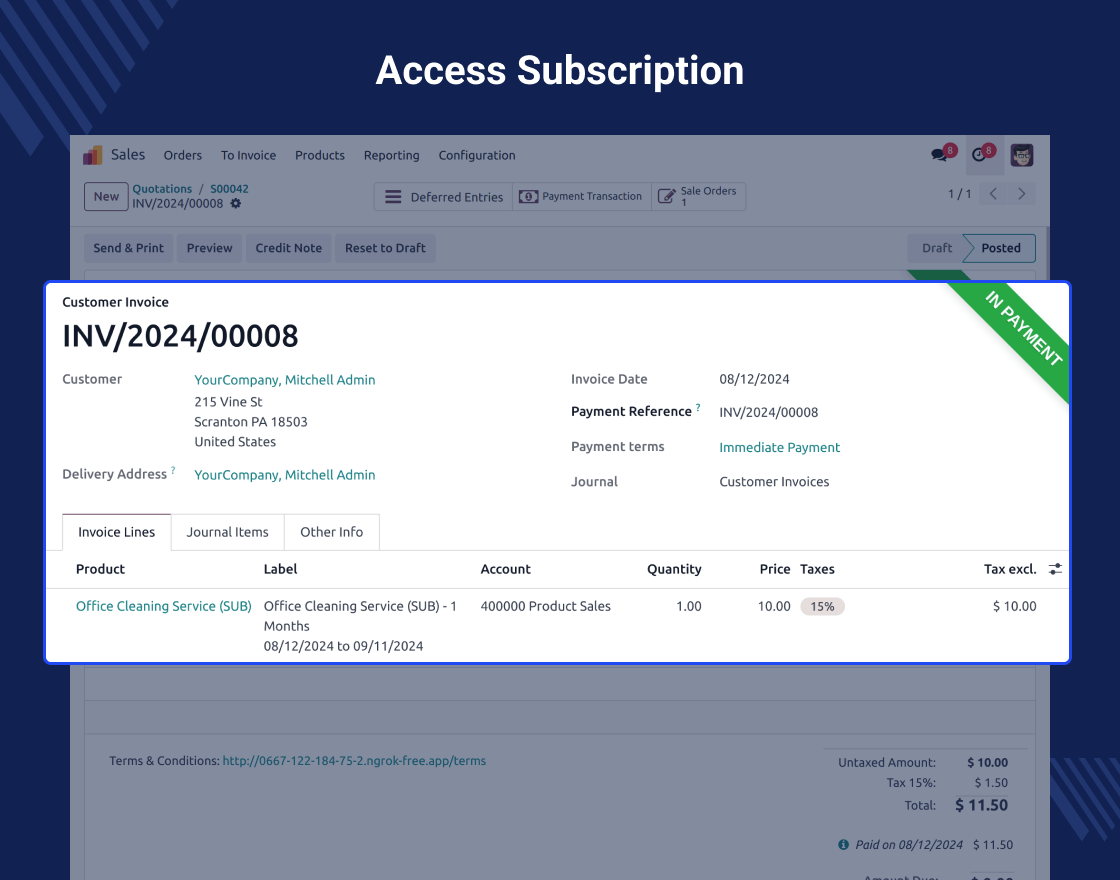
Task: Open Deferred Entries smart button
Action: point(444,196)
